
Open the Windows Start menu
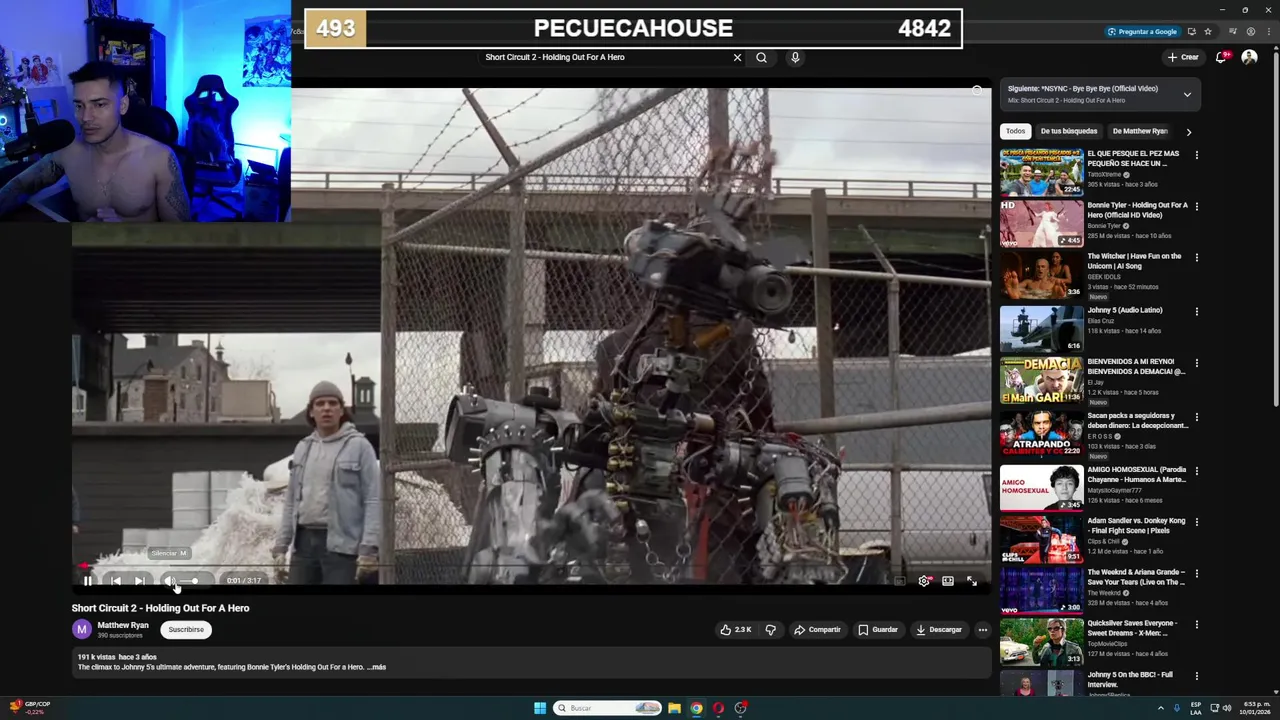(540, 708)
